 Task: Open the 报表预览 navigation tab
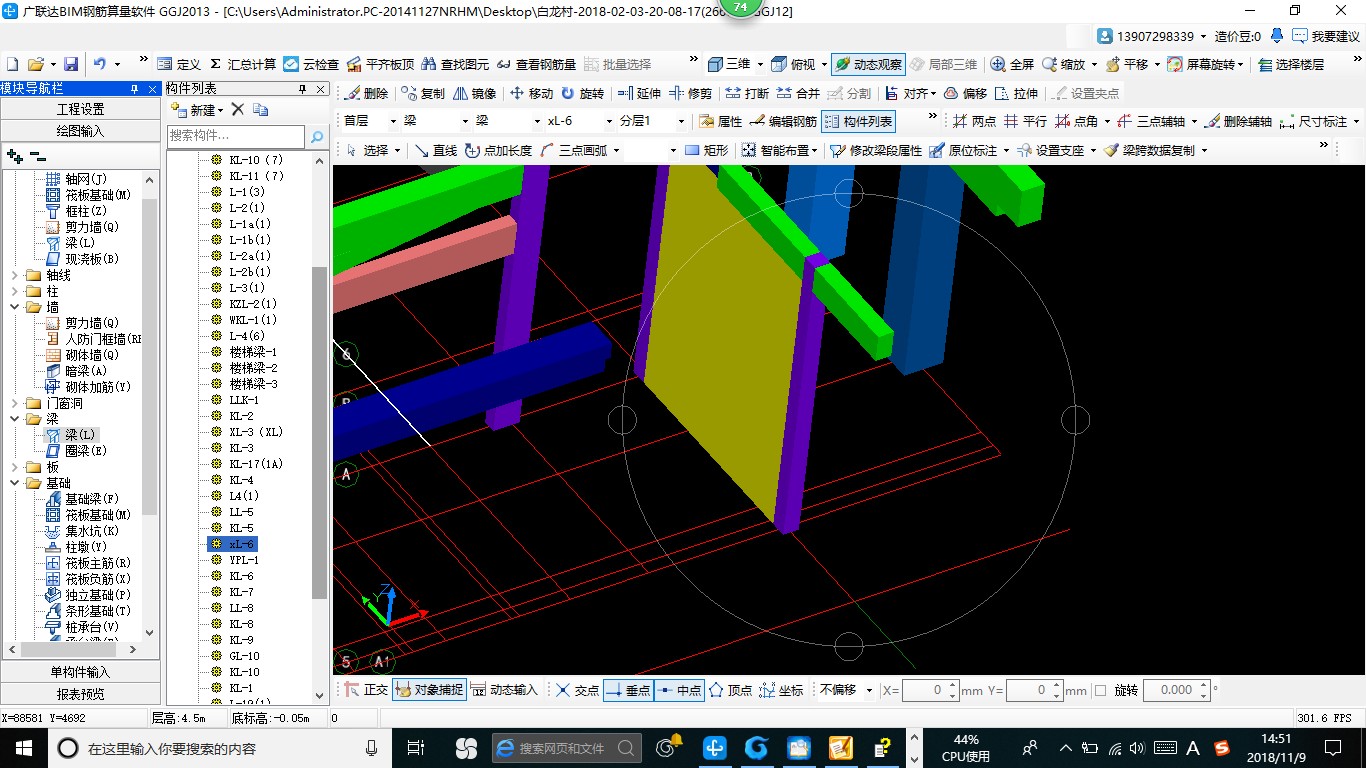(x=80, y=694)
